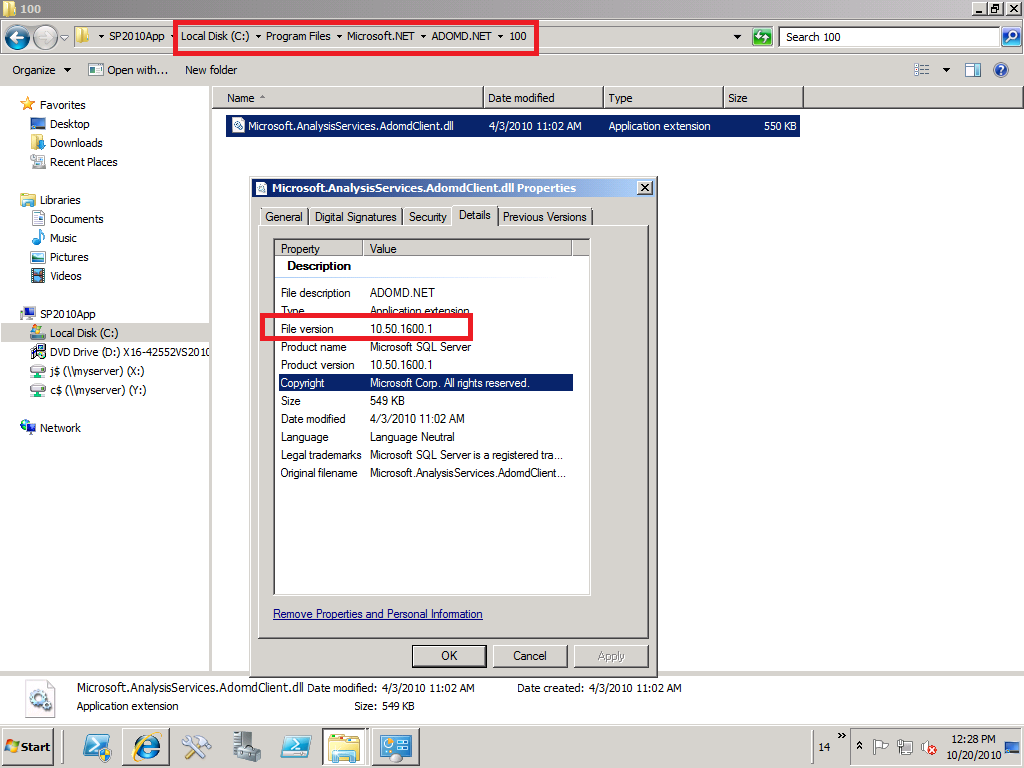Open recent pages dropdown beside forward arrow
Viewport: 1024px width, 768px height.
click(64, 38)
